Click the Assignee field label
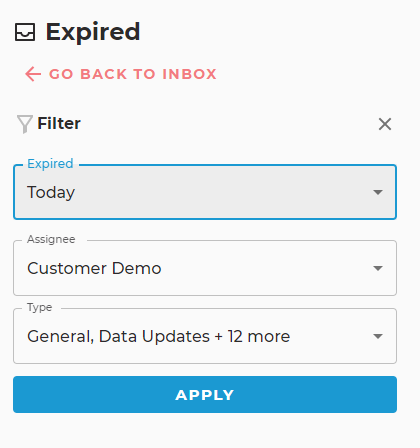The image size is (420, 448). click(51, 239)
